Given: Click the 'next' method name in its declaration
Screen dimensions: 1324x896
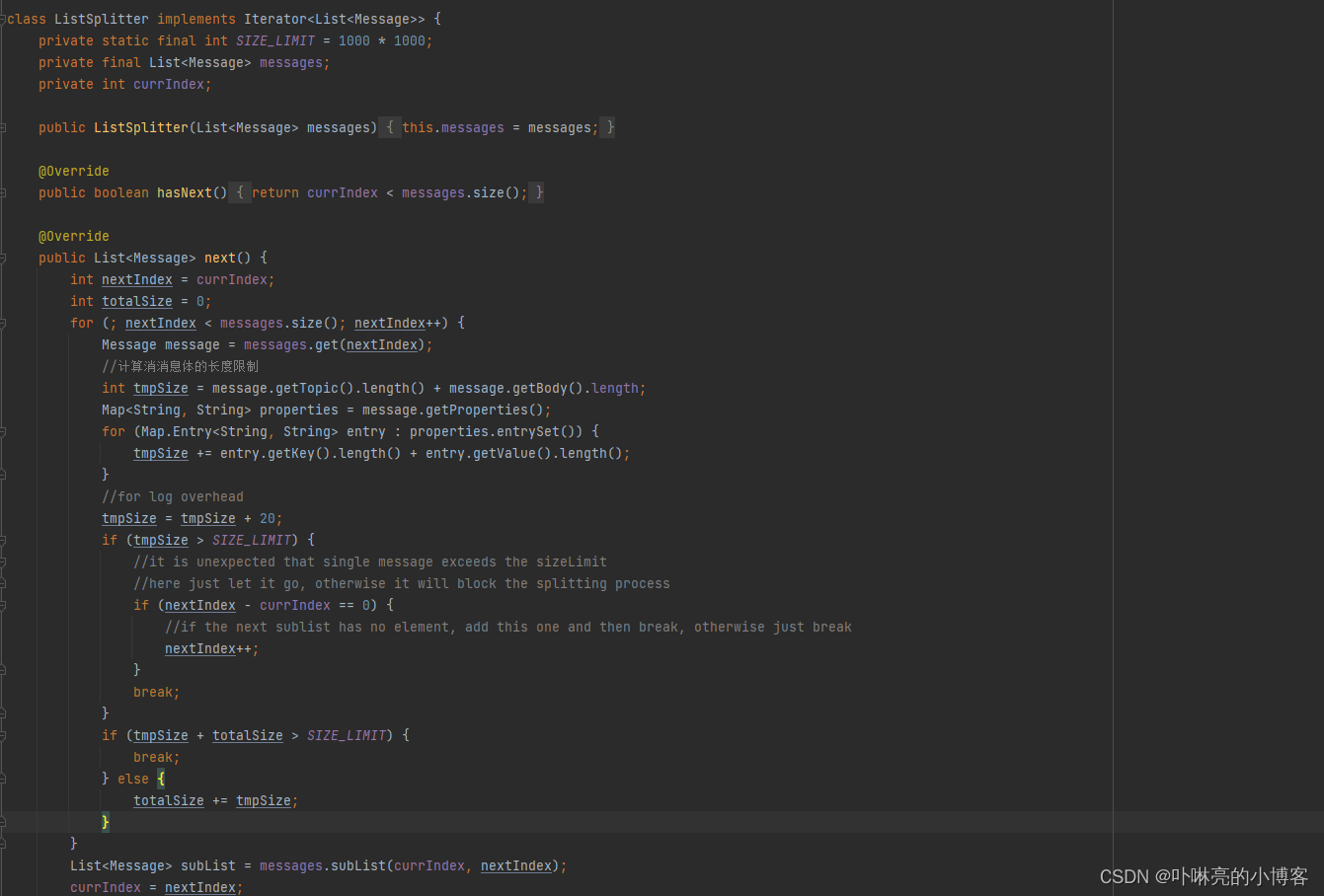Looking at the screenshot, I should 220,258.
